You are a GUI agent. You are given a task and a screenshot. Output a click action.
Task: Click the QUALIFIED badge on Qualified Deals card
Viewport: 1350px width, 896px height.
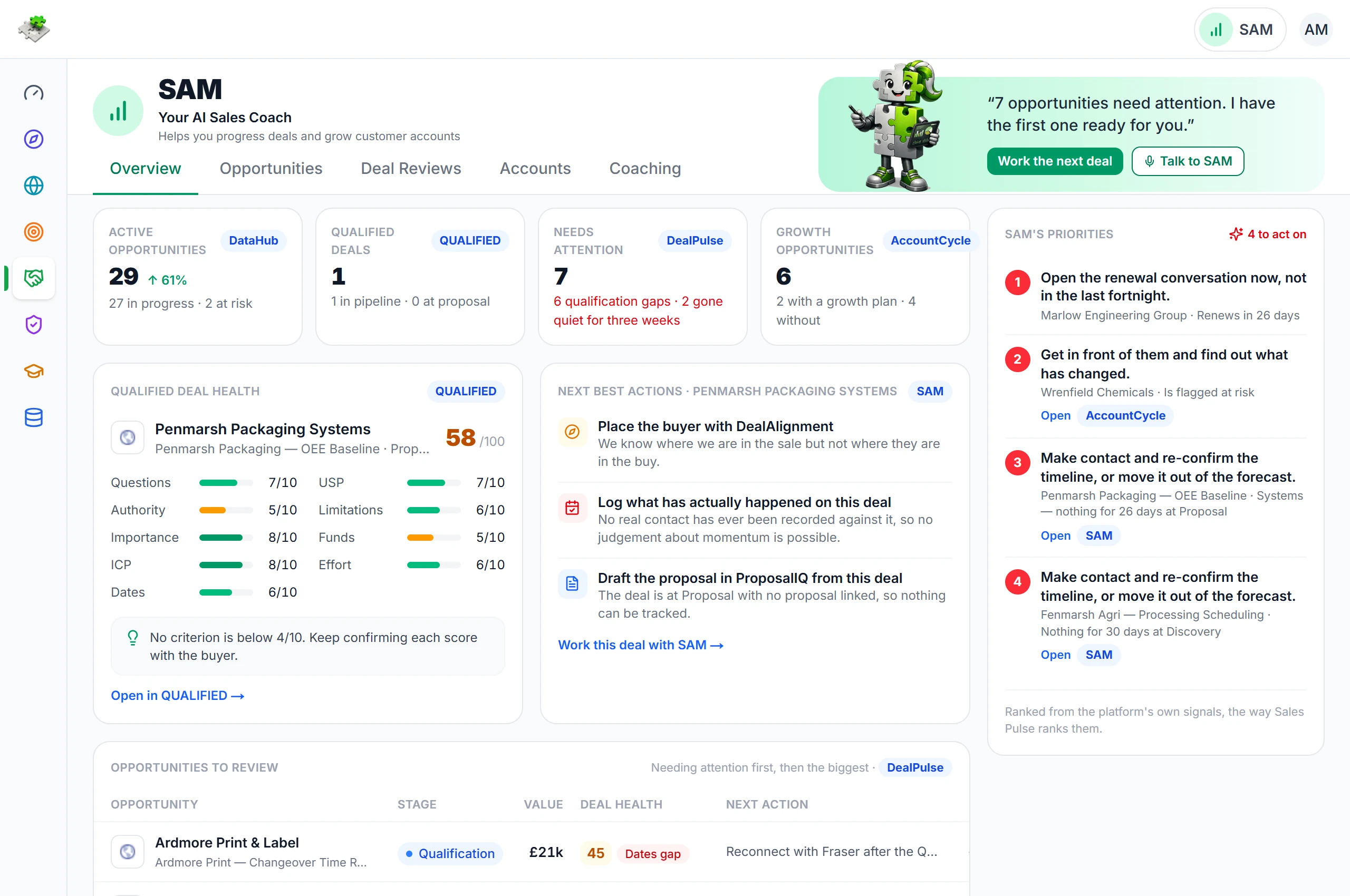(x=469, y=240)
